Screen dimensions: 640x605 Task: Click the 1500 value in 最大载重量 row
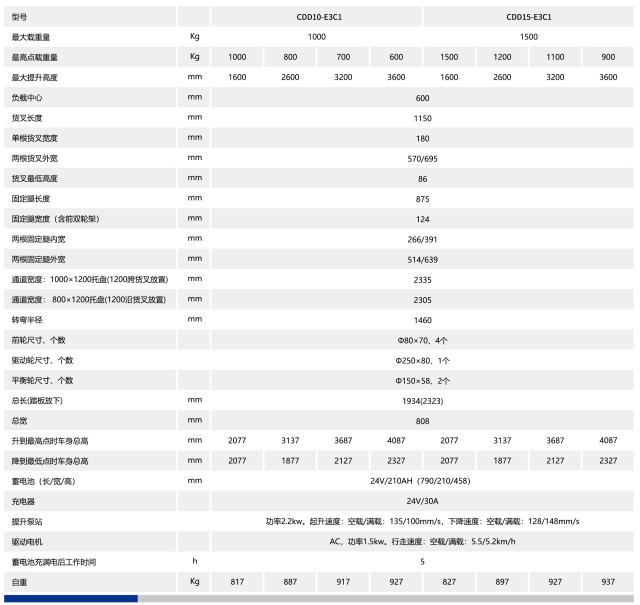(529, 37)
